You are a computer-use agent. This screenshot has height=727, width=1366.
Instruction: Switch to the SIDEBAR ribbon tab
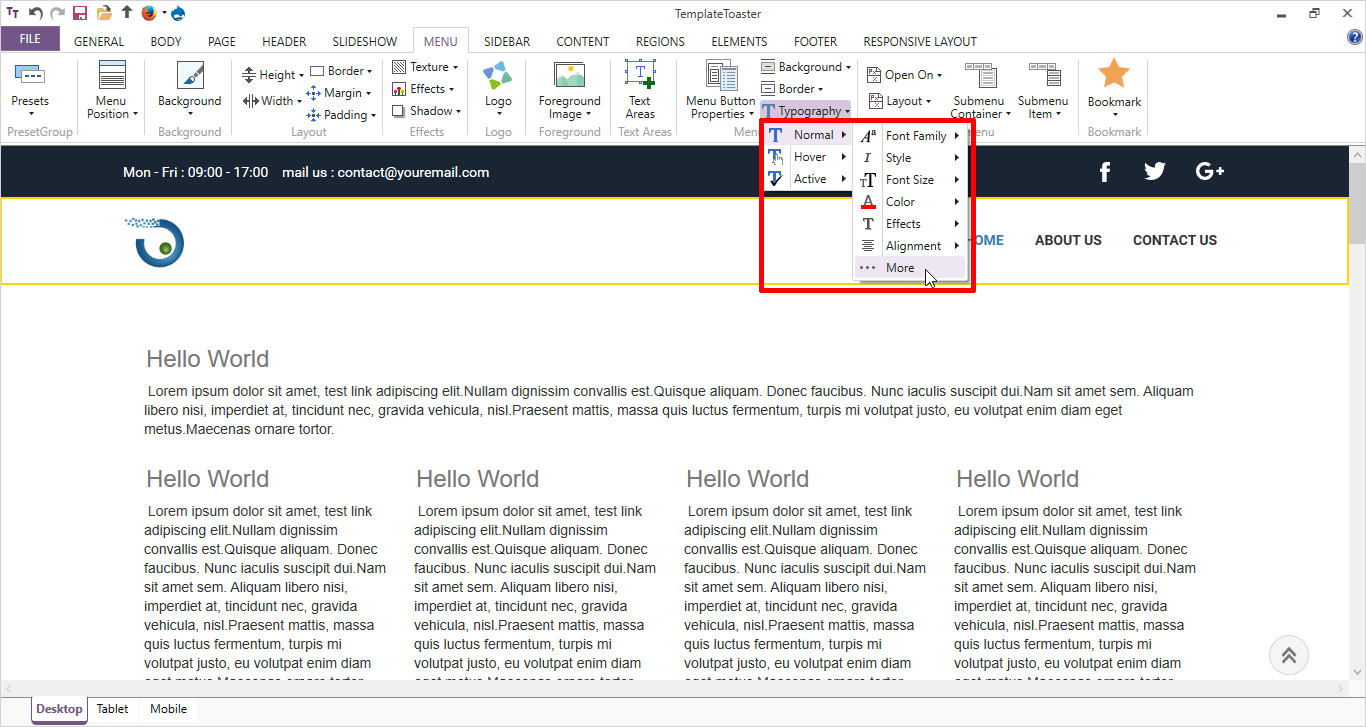507,42
